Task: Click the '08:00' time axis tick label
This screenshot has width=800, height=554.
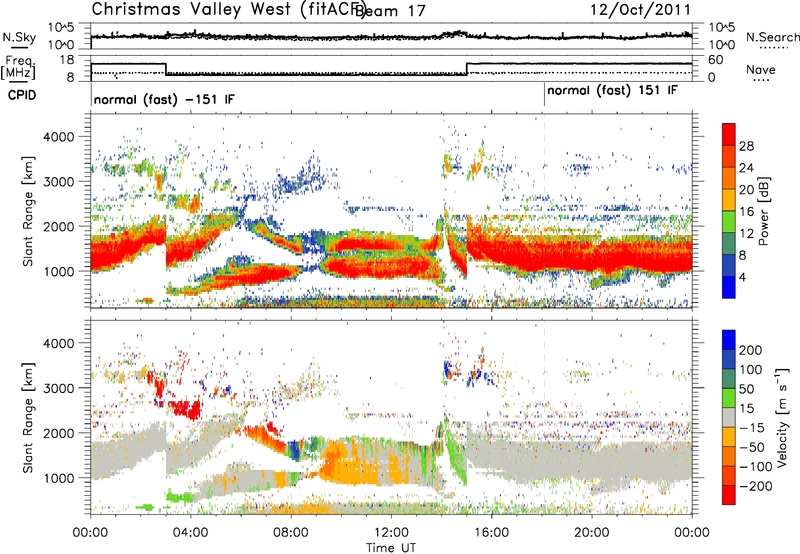Action: point(291,533)
